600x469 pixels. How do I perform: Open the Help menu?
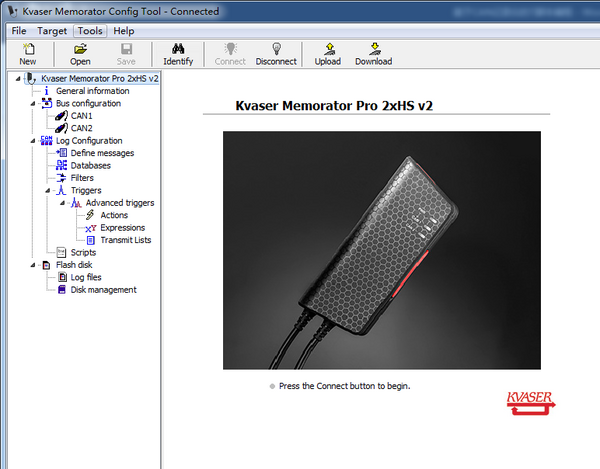click(124, 31)
